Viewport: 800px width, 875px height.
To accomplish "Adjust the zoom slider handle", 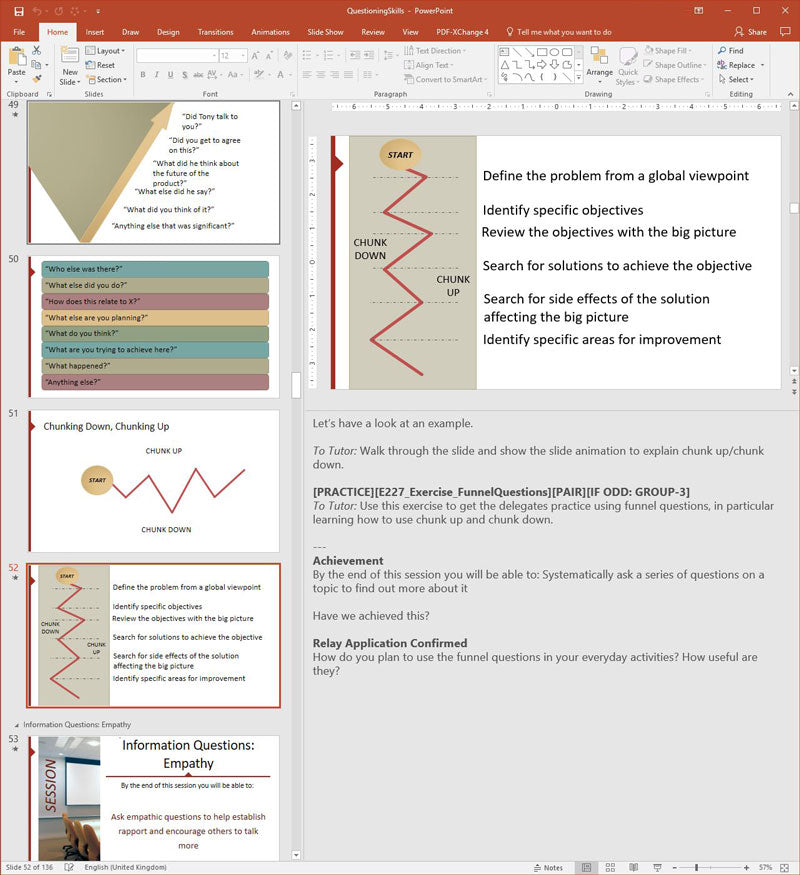I will [x=696, y=867].
